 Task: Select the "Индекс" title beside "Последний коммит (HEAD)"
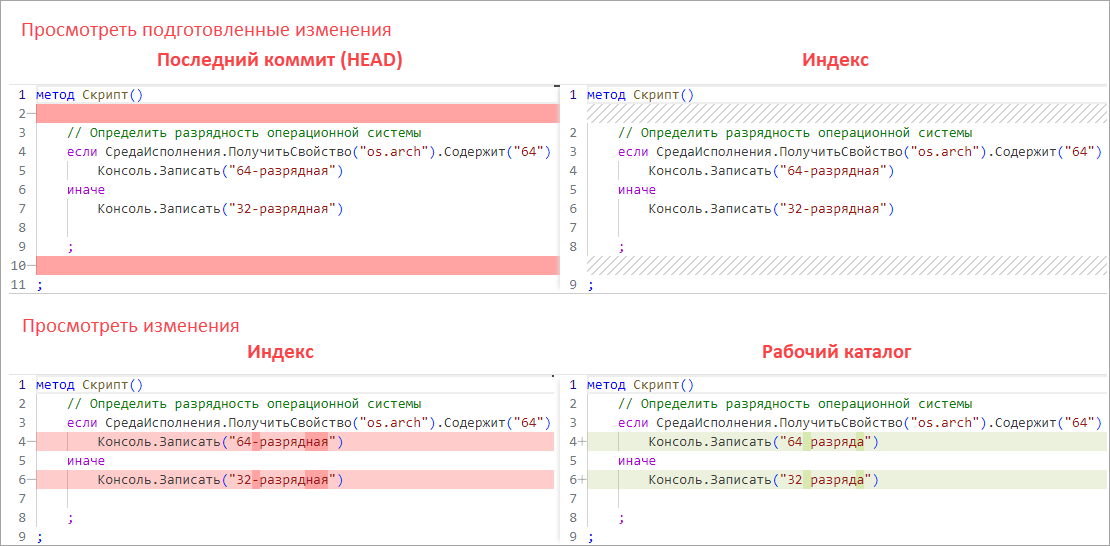[835, 60]
